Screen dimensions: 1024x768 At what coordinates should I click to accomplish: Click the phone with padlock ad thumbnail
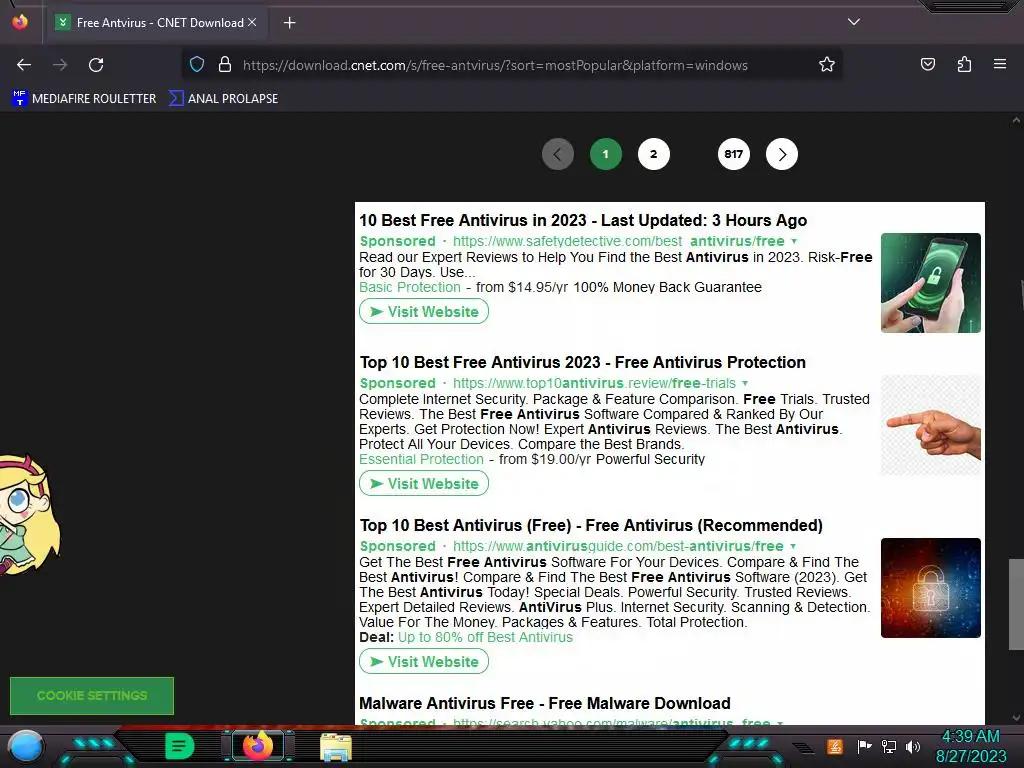(x=931, y=283)
